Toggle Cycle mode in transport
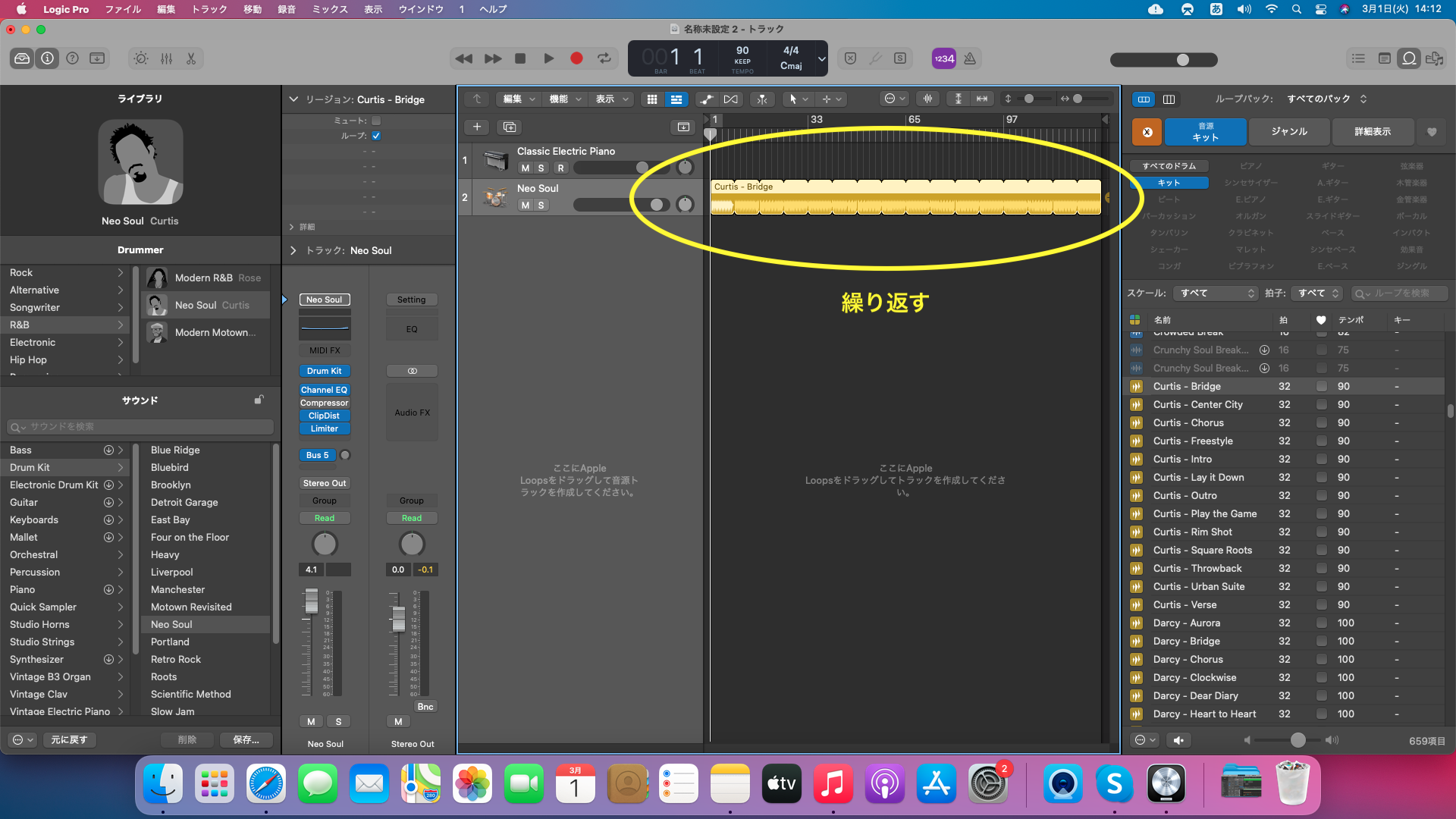This screenshot has height=819, width=1456. [604, 58]
